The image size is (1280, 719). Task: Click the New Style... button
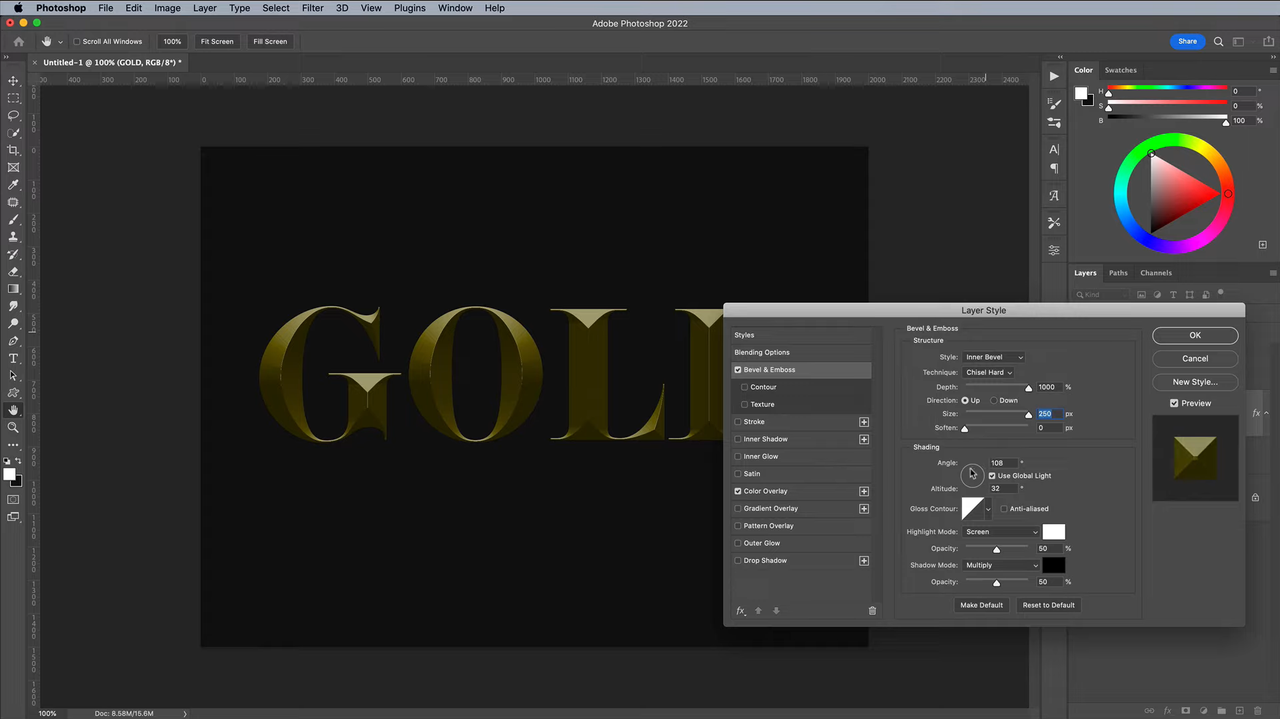click(x=1195, y=382)
